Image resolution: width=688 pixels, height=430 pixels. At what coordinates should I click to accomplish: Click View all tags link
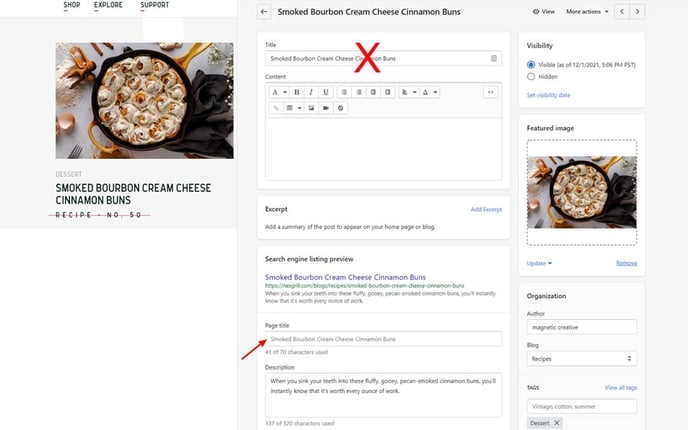(x=621, y=387)
